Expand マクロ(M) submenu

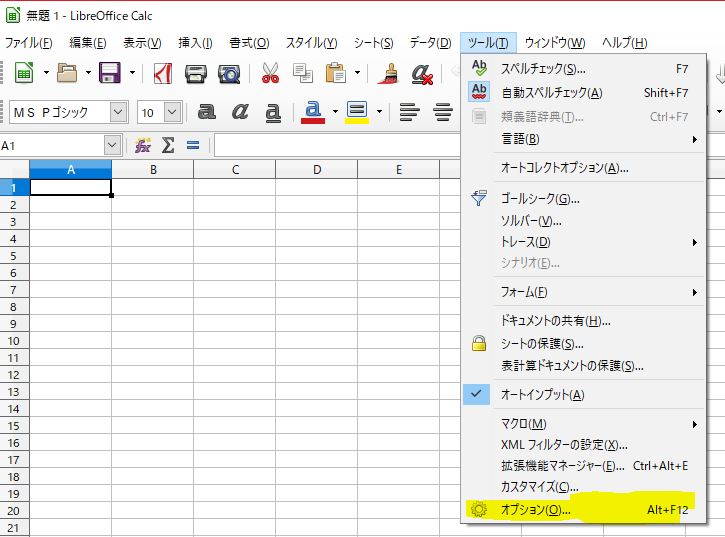tap(583, 424)
